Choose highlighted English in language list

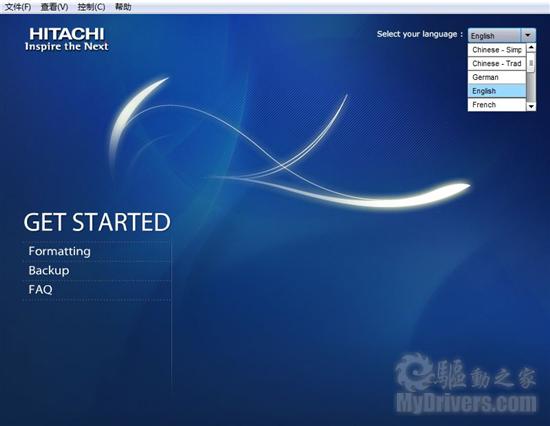[x=497, y=91]
